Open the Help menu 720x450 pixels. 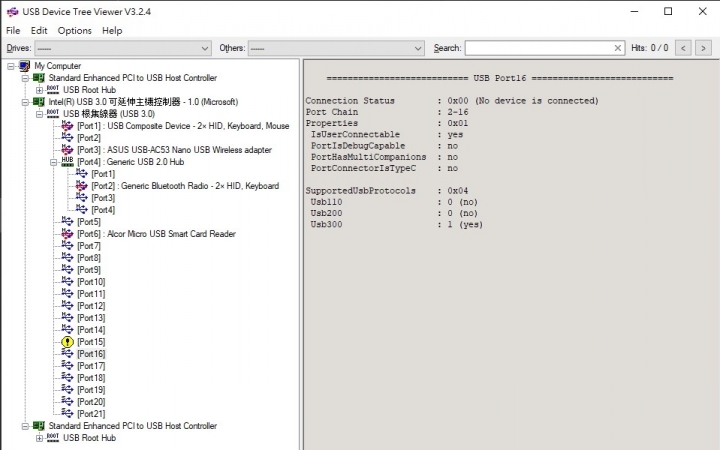[x=112, y=30]
